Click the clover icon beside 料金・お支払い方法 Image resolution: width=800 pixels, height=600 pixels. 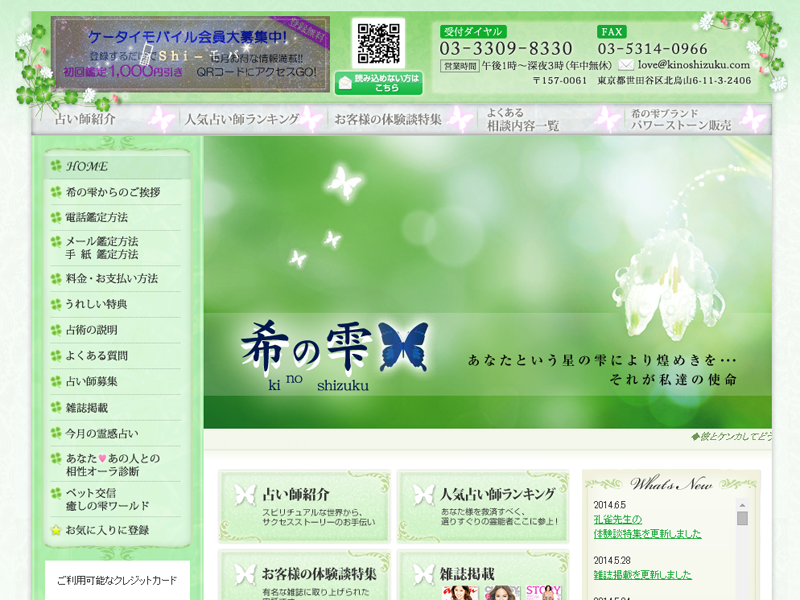click(x=56, y=279)
